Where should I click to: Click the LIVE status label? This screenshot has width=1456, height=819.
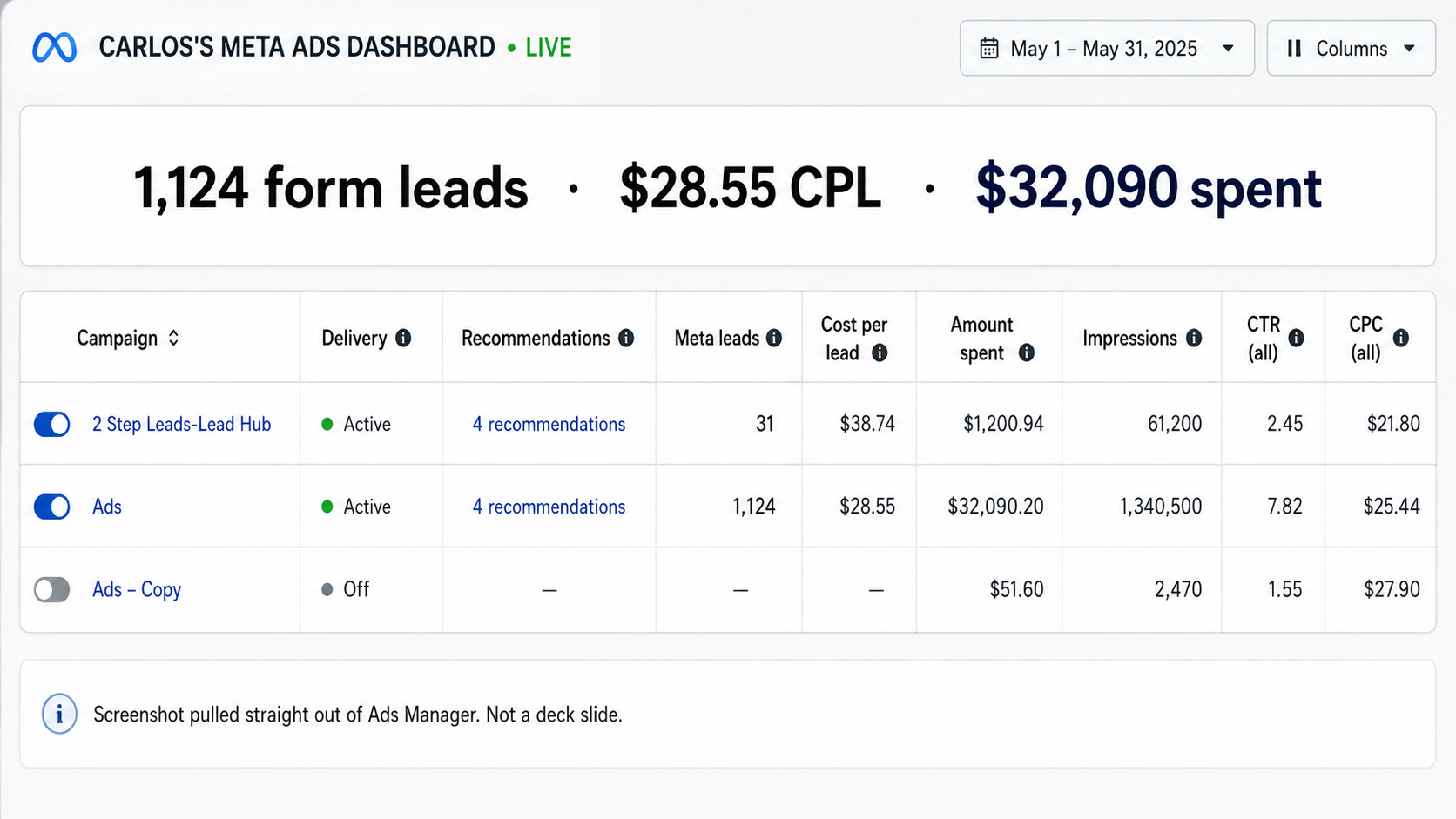(549, 48)
